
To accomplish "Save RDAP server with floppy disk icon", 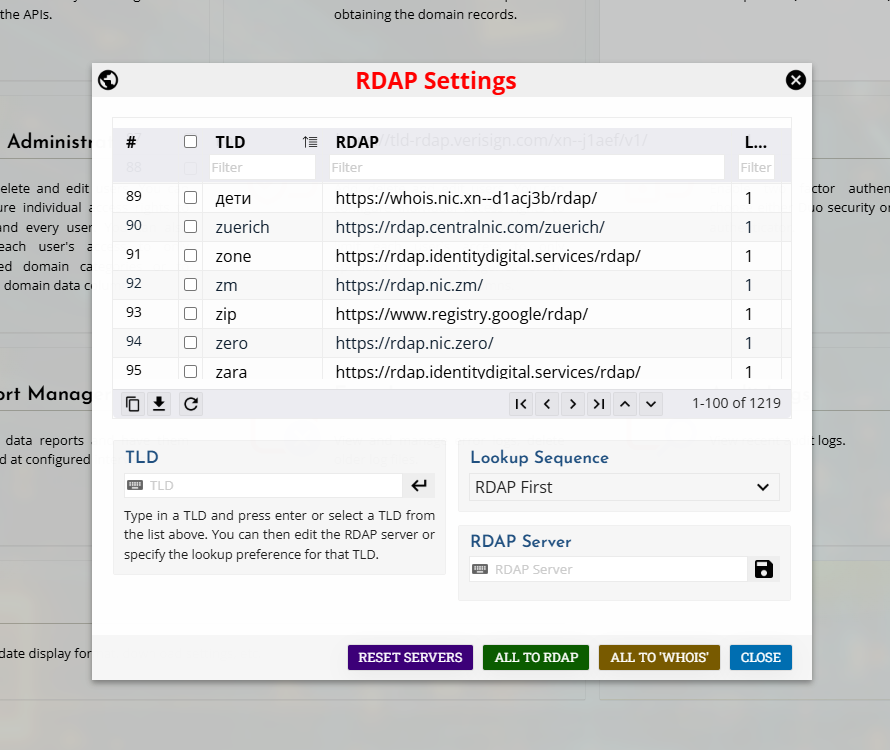I will pos(763,569).
